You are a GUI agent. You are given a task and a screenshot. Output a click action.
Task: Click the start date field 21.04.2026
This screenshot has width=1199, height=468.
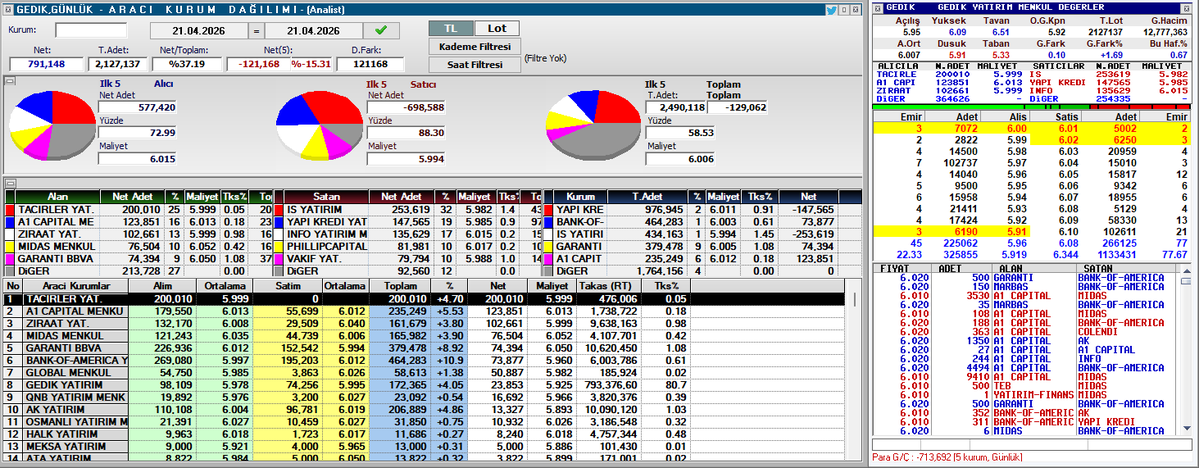tap(199, 31)
